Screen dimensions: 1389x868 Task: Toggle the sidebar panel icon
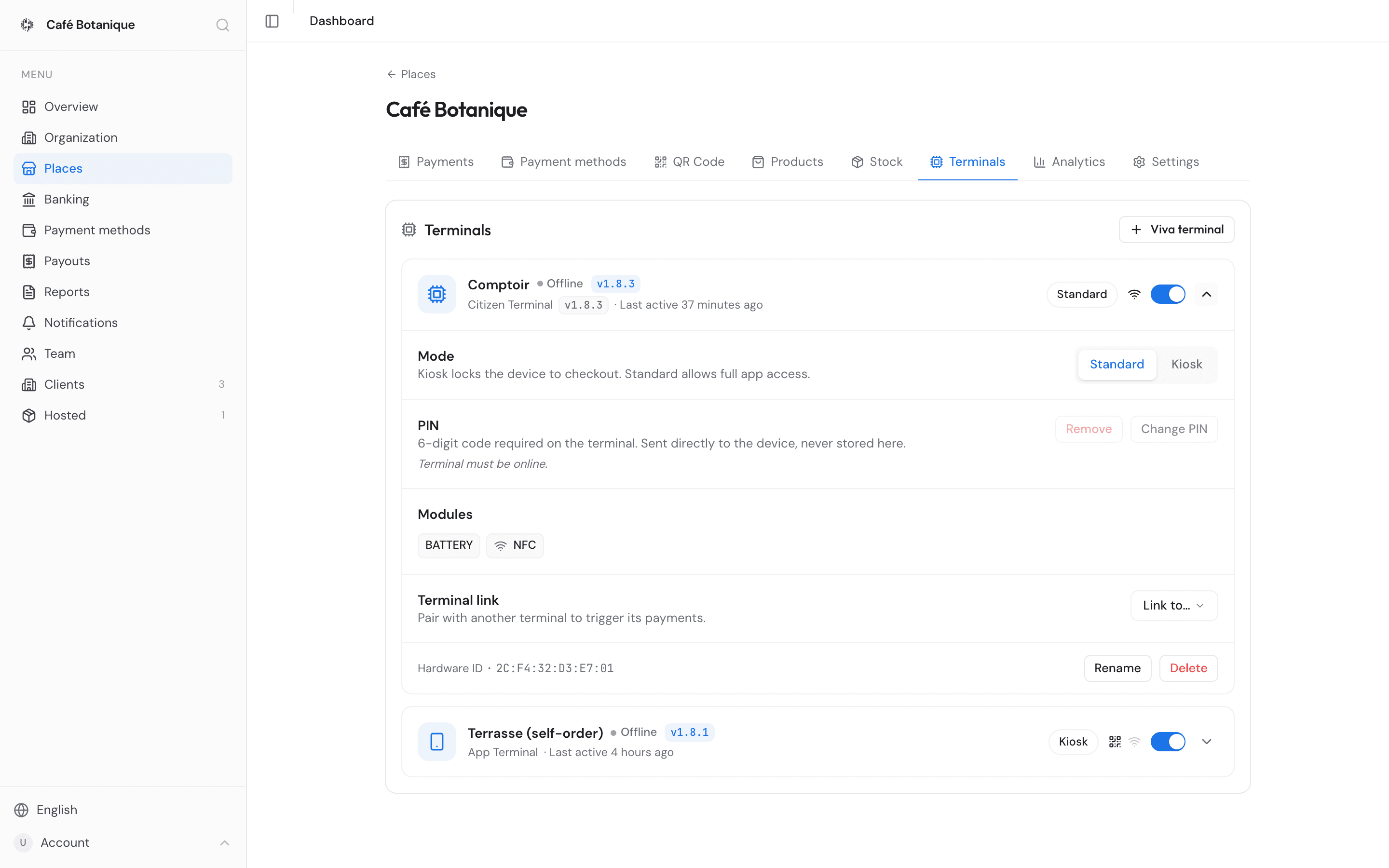272,21
